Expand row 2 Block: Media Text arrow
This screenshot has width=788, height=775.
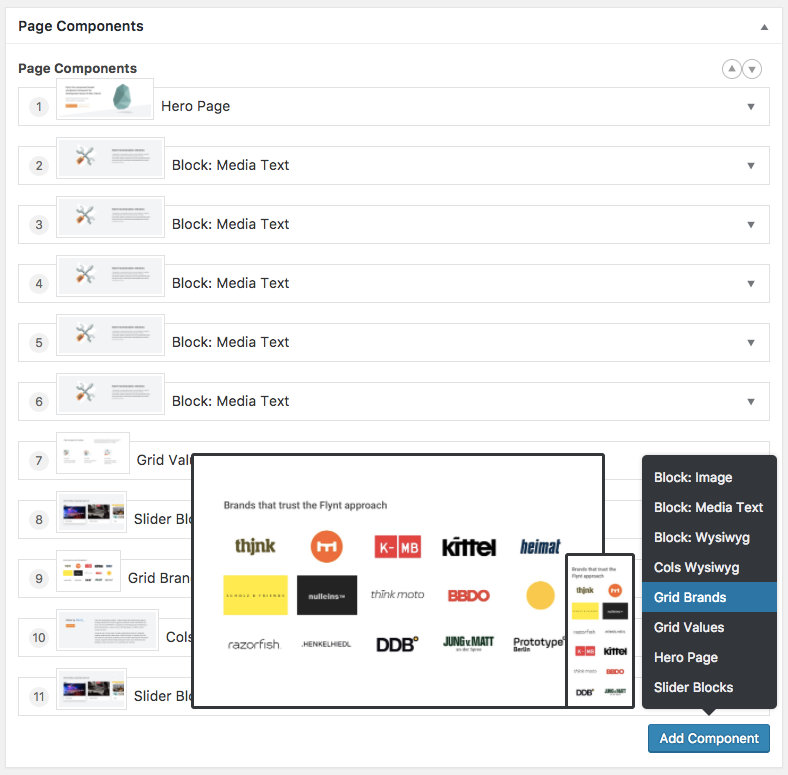(x=751, y=166)
